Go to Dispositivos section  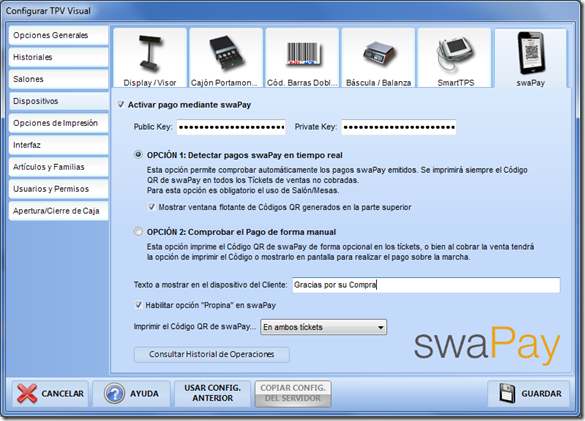[x=58, y=101]
